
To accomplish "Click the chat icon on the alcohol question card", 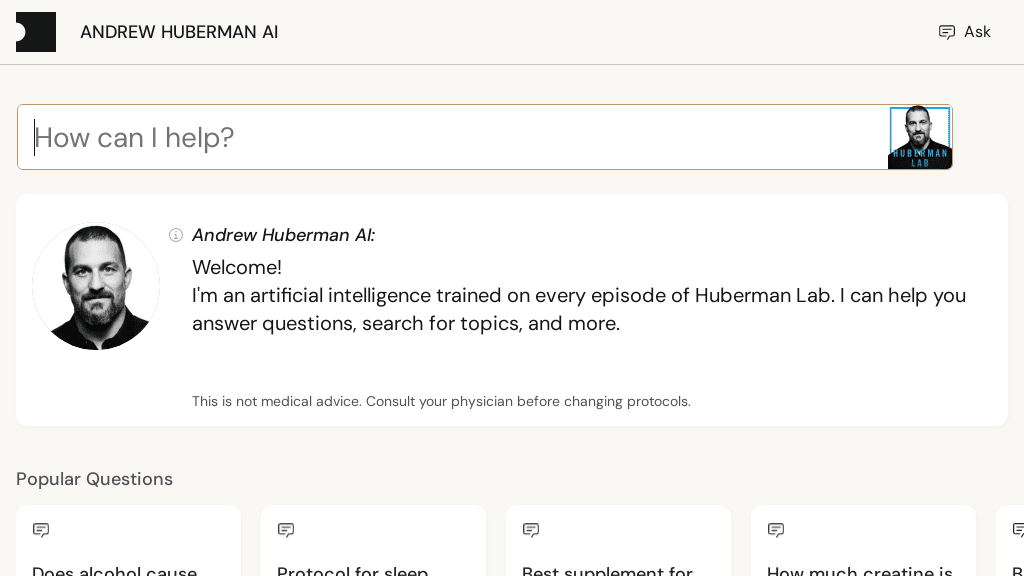I will pyautogui.click(x=41, y=530).
